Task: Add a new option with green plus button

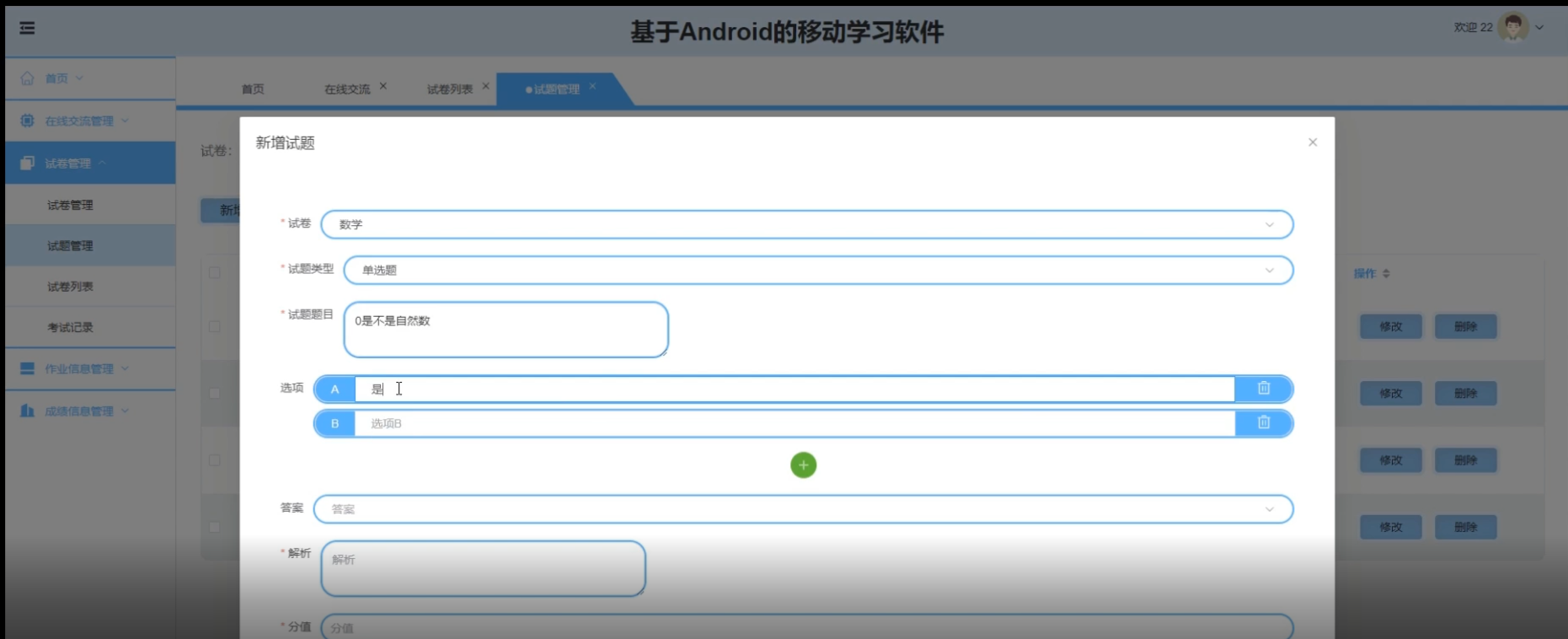Action: [803, 465]
